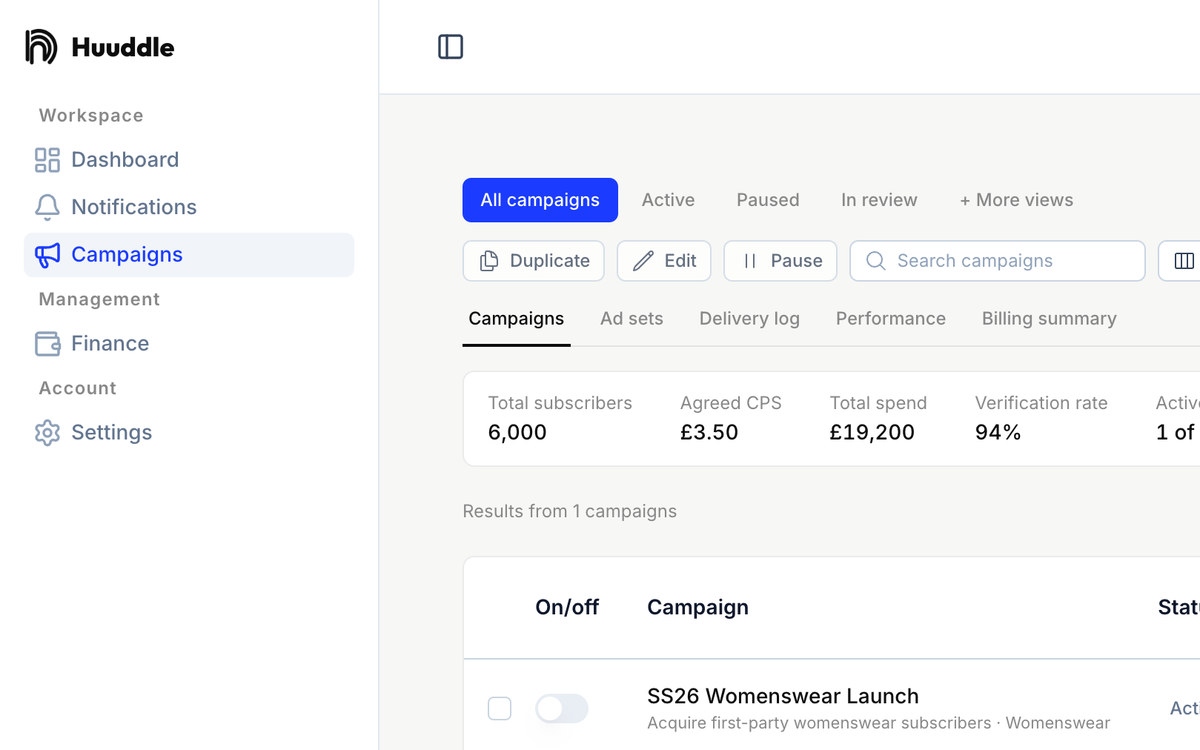1200x750 pixels.
Task: Open the Ad sets tab
Action: (632, 319)
